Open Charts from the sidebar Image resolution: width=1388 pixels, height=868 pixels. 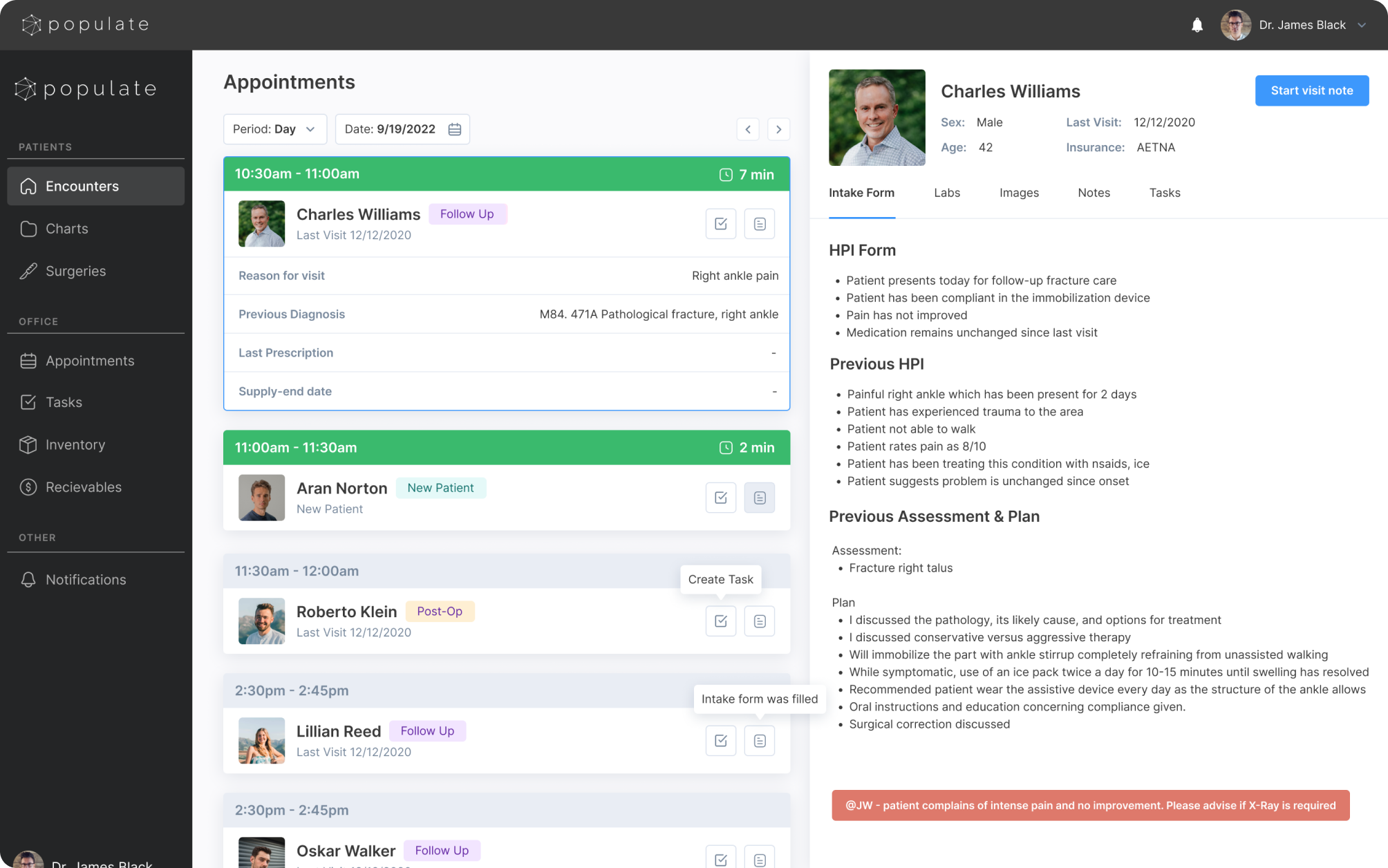(x=66, y=228)
